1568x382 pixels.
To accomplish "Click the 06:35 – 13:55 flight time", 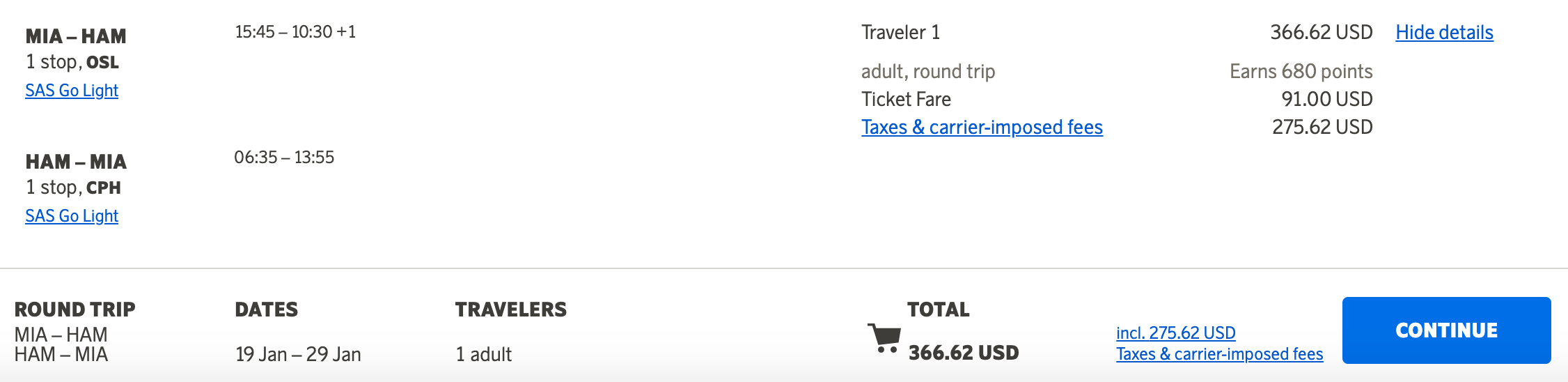I will tap(284, 158).
